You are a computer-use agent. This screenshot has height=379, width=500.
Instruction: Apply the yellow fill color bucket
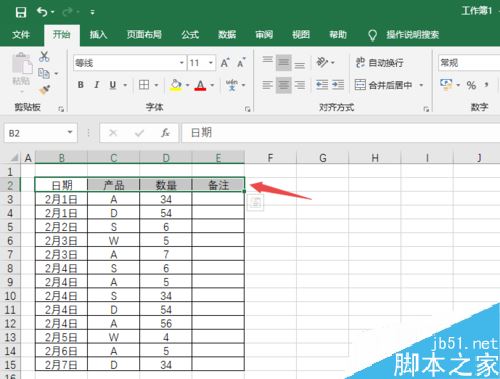(176, 85)
